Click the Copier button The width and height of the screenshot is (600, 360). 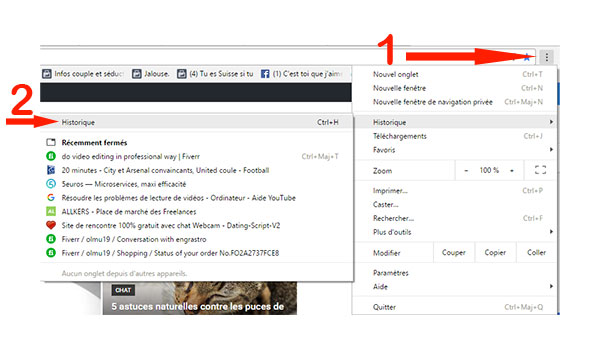[495, 252]
